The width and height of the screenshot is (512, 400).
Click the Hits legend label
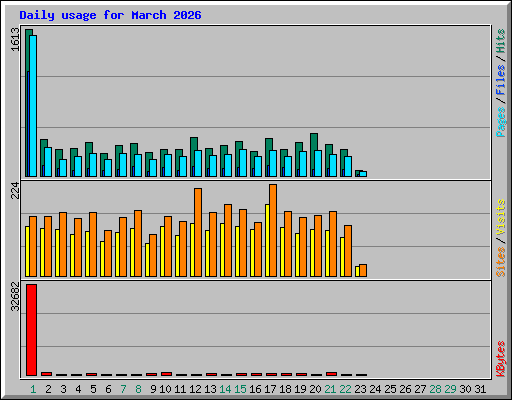click(x=500, y=41)
